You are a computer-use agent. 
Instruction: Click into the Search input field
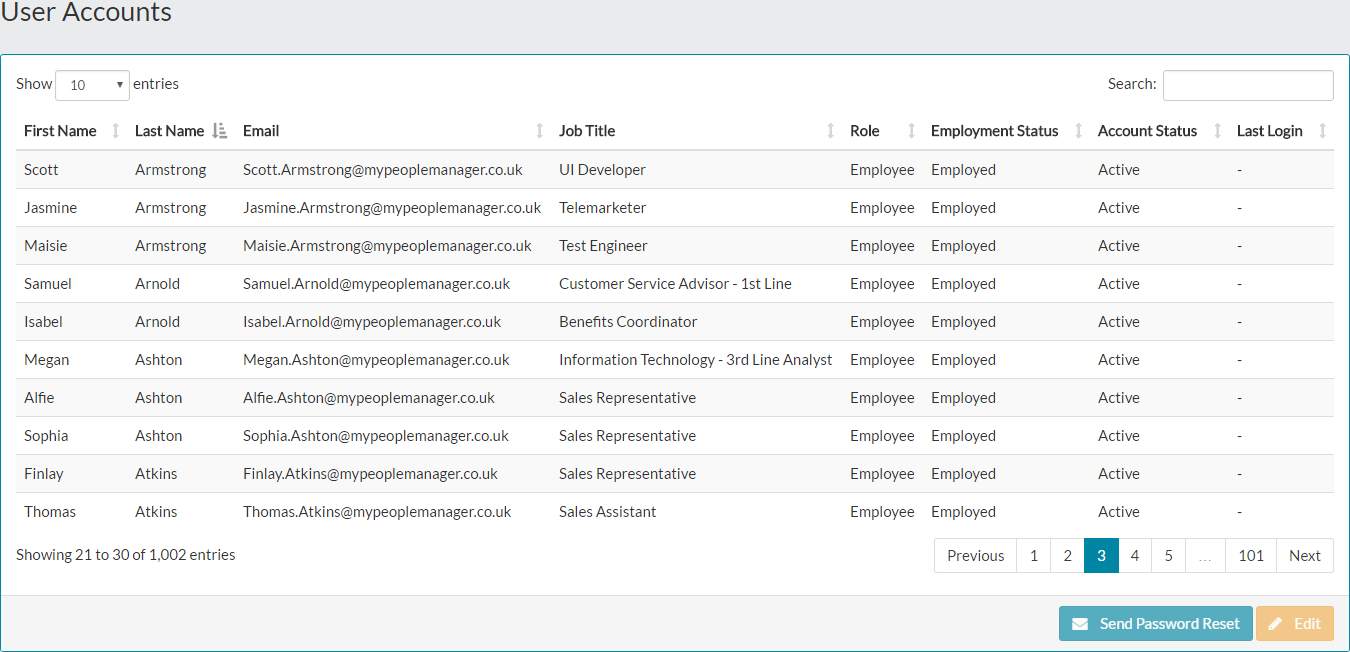click(x=1248, y=85)
